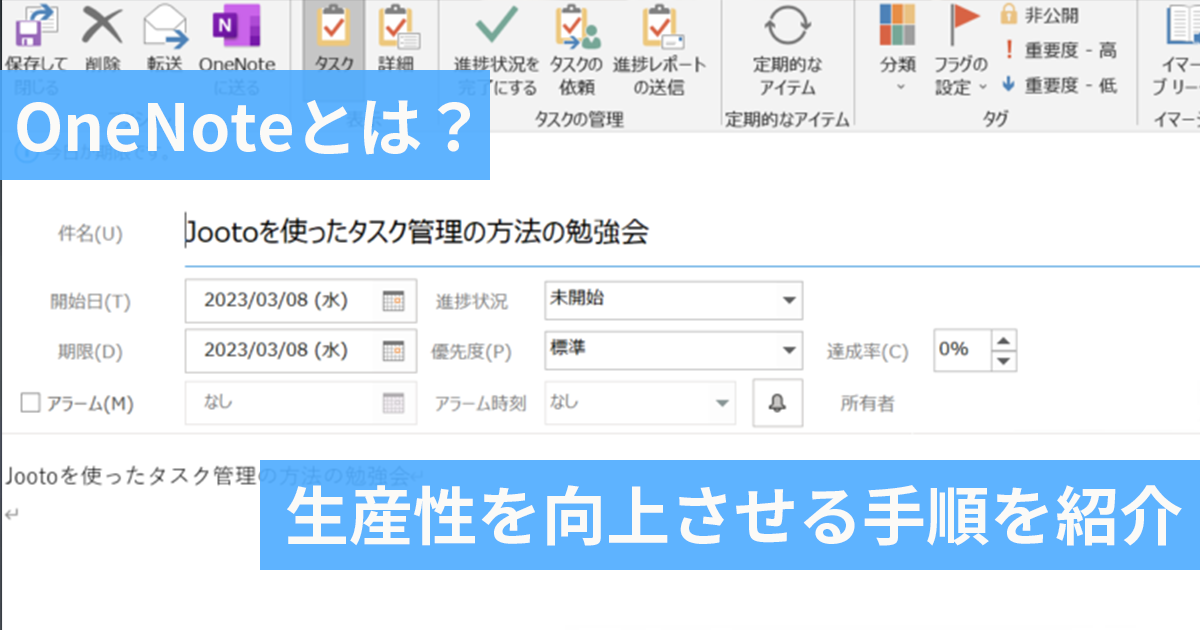Viewport: 1200px width, 630px height.
Task: Click the subject (件名) field
Action: point(692,234)
